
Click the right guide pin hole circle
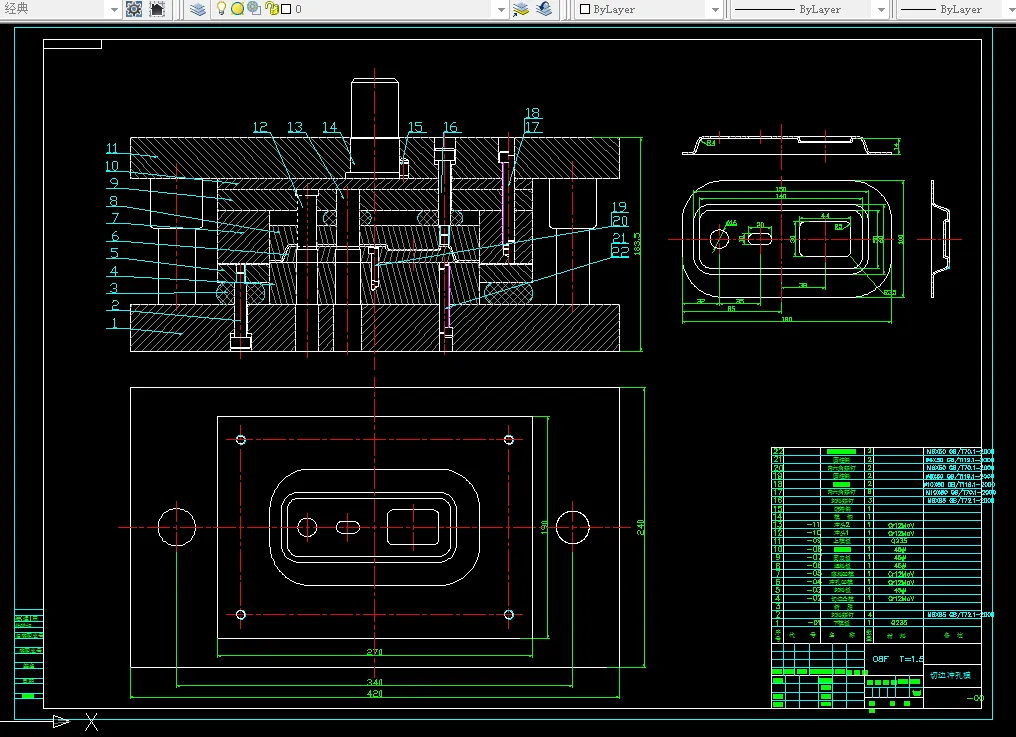coord(573,526)
